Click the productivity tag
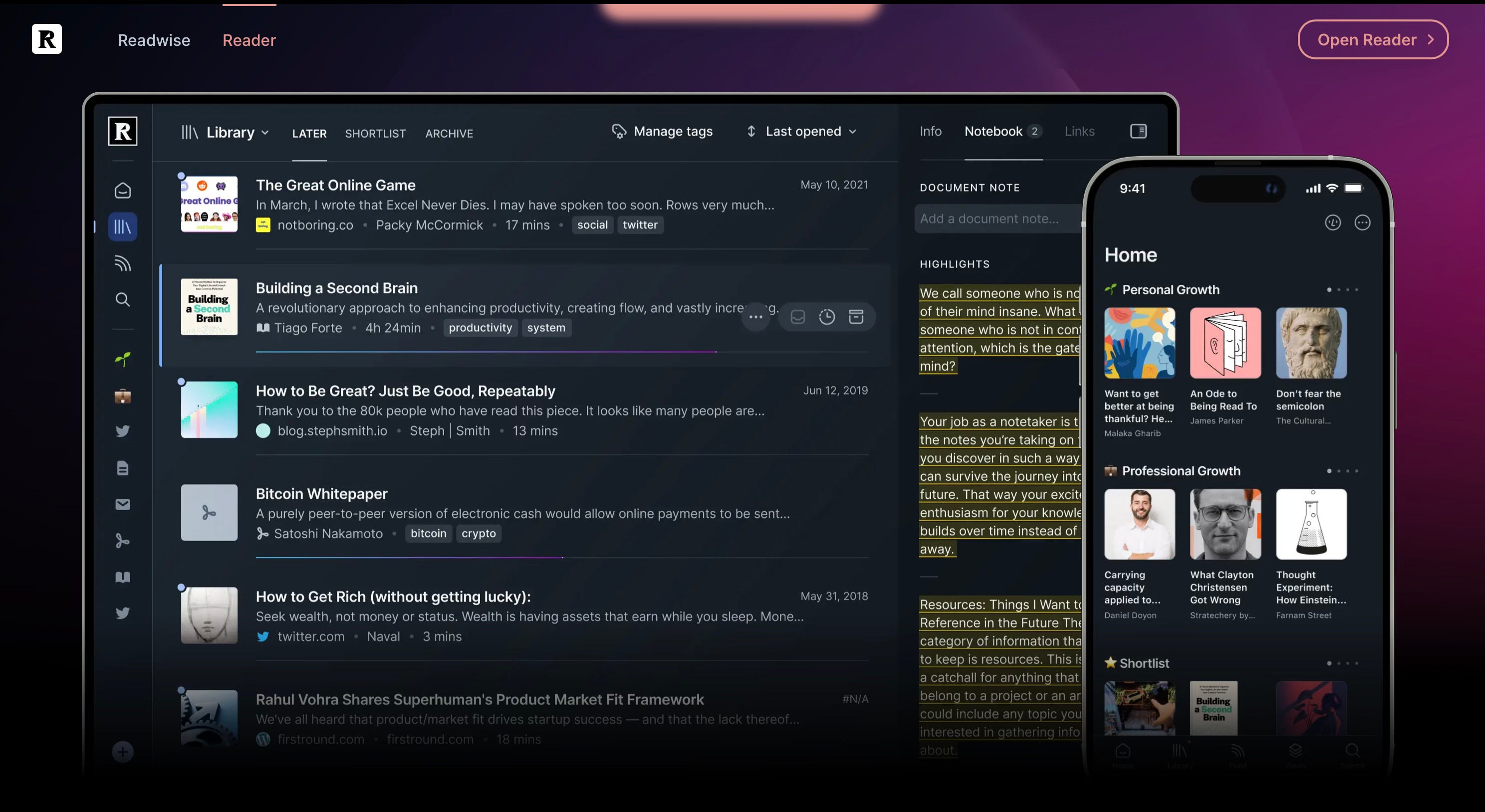The height and width of the screenshot is (812, 1485). [x=480, y=328]
